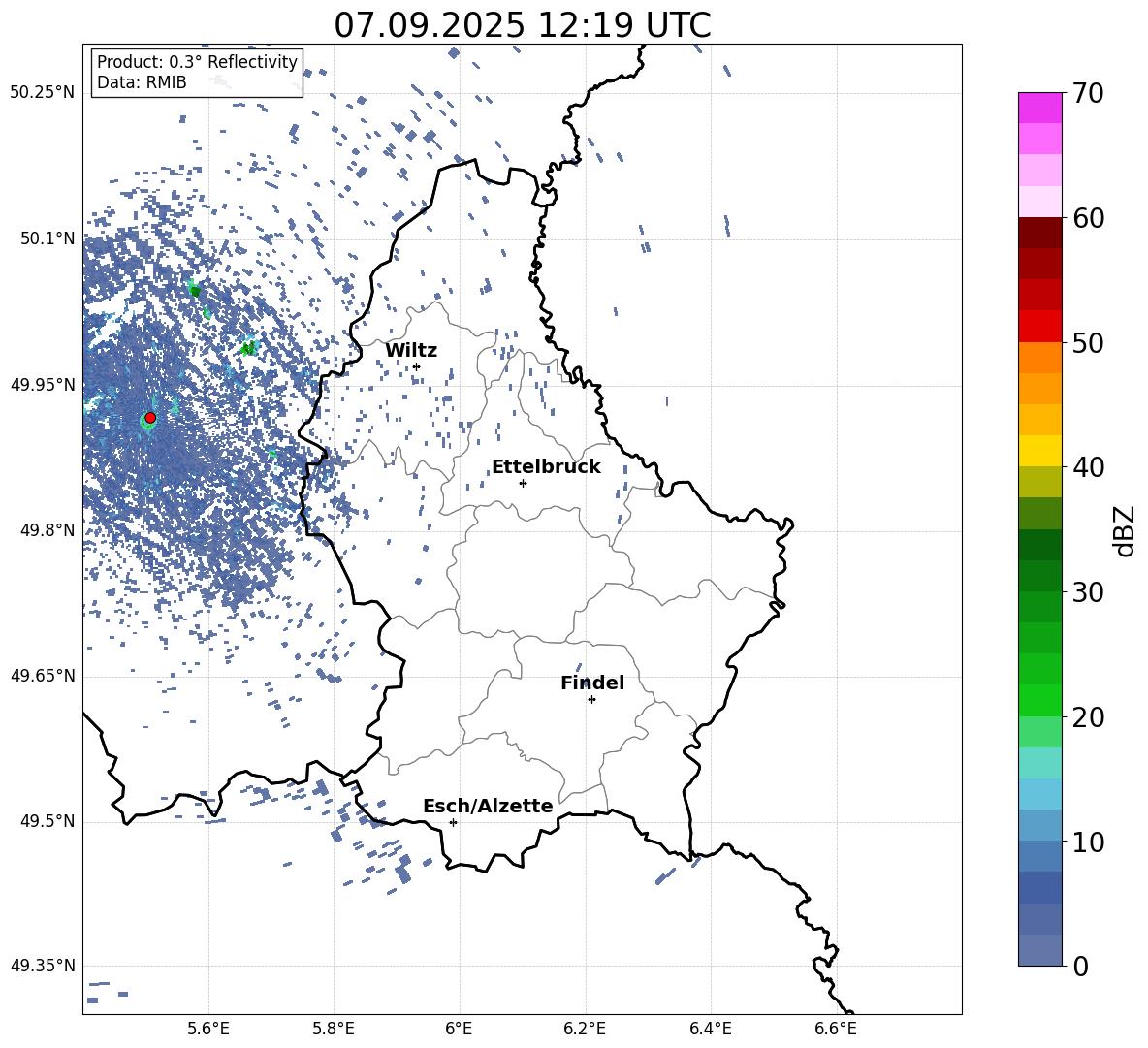Click the topmost magenta colorbar swatch

(1039, 109)
